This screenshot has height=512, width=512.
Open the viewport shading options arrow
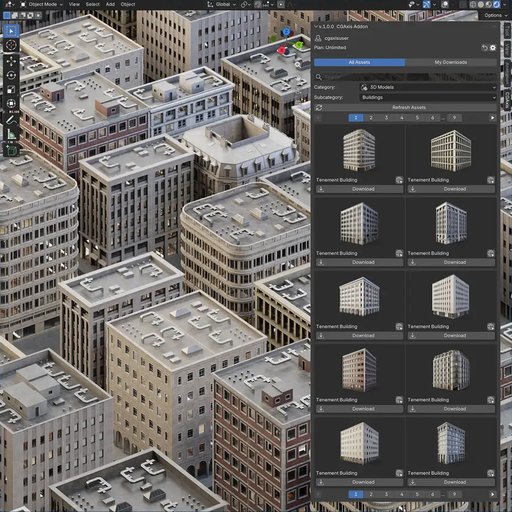505,4
